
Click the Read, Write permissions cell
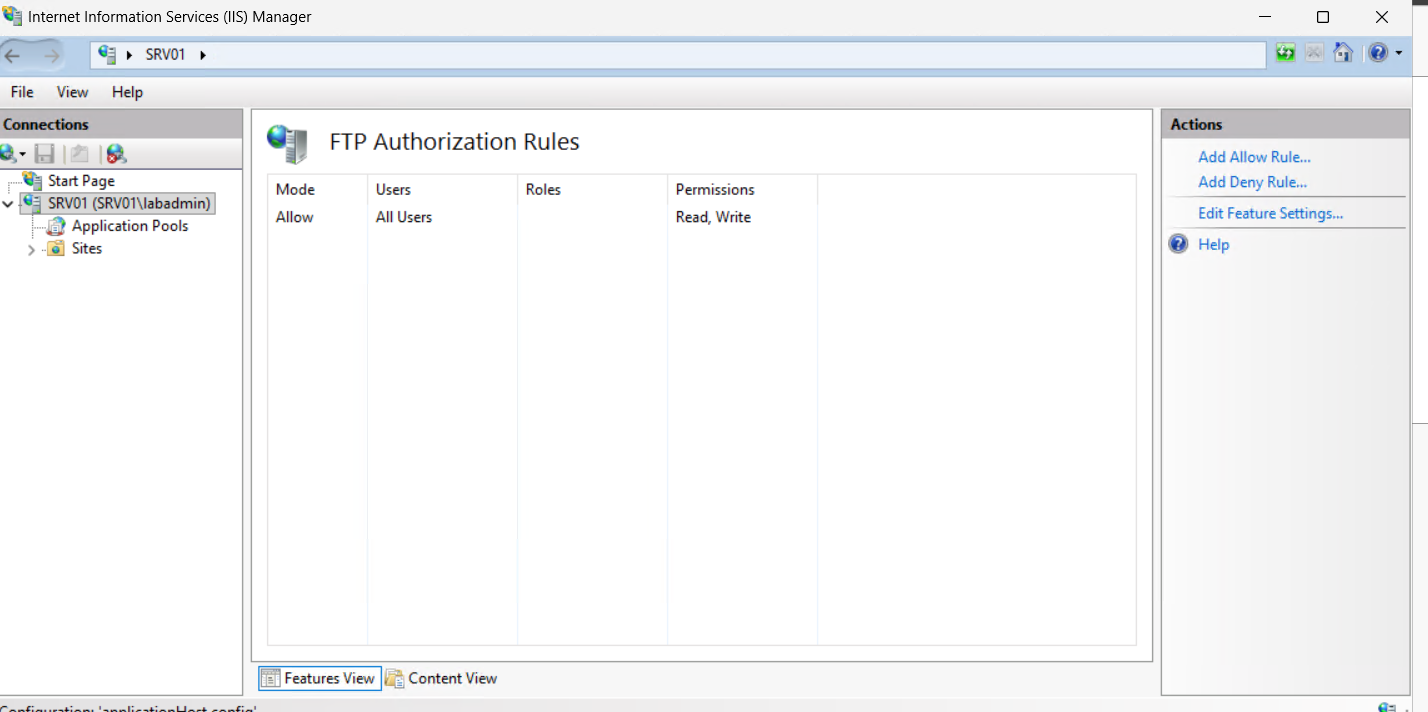click(x=713, y=217)
